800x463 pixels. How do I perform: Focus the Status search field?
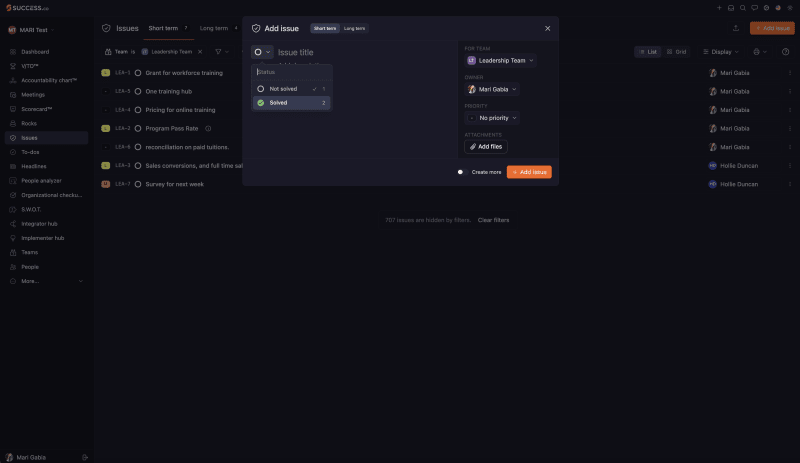tap(291, 72)
